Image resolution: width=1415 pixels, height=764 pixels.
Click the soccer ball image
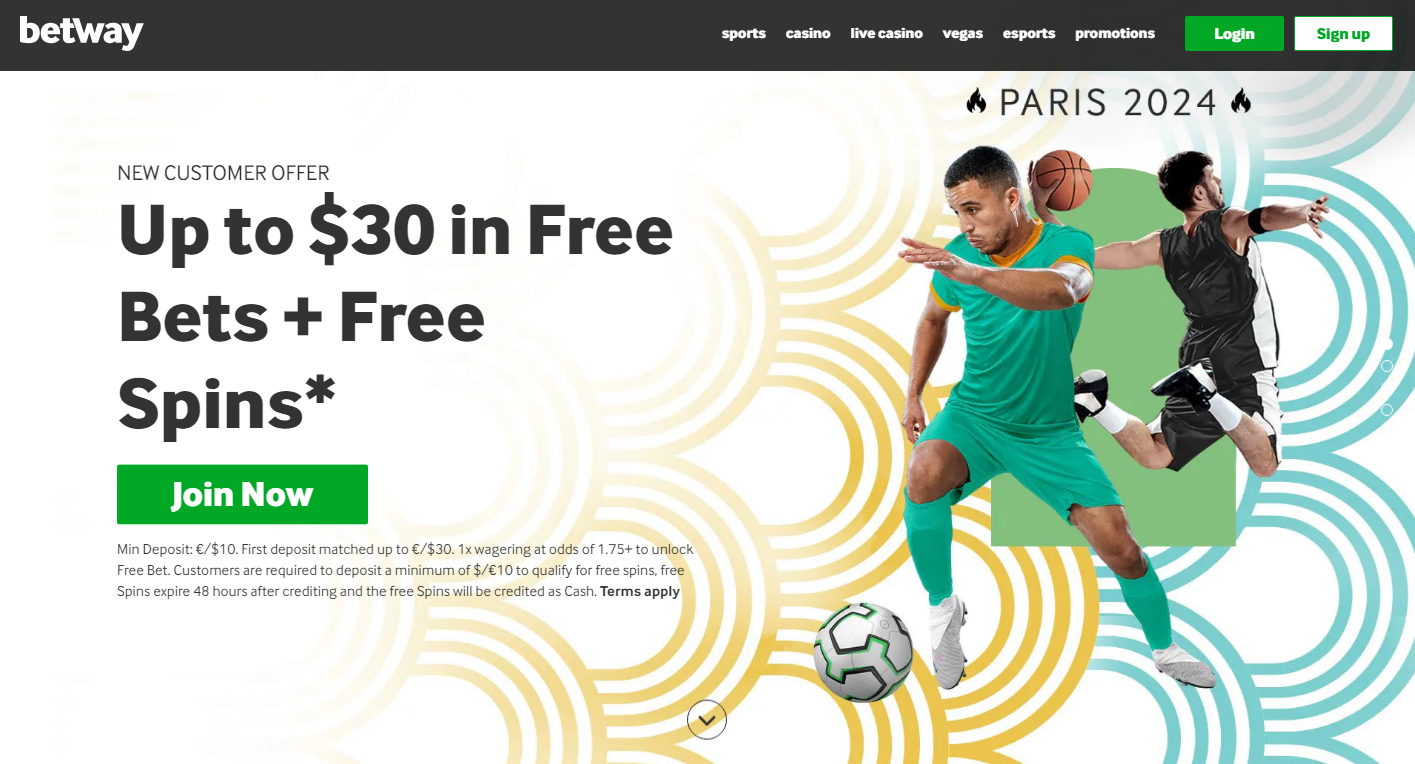(864, 651)
